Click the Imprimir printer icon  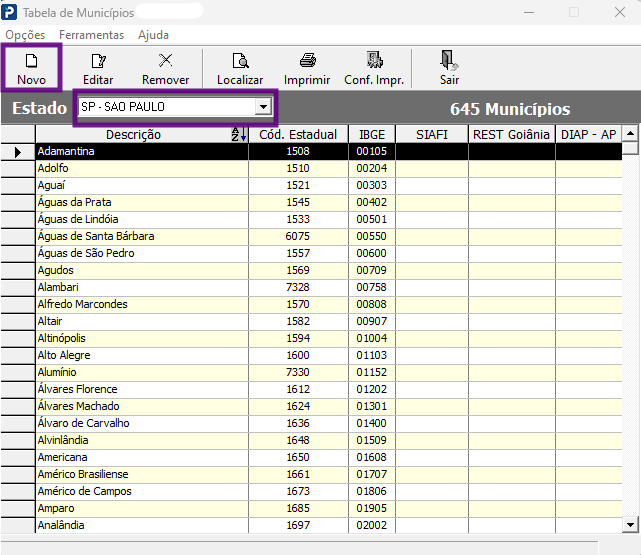click(307, 60)
